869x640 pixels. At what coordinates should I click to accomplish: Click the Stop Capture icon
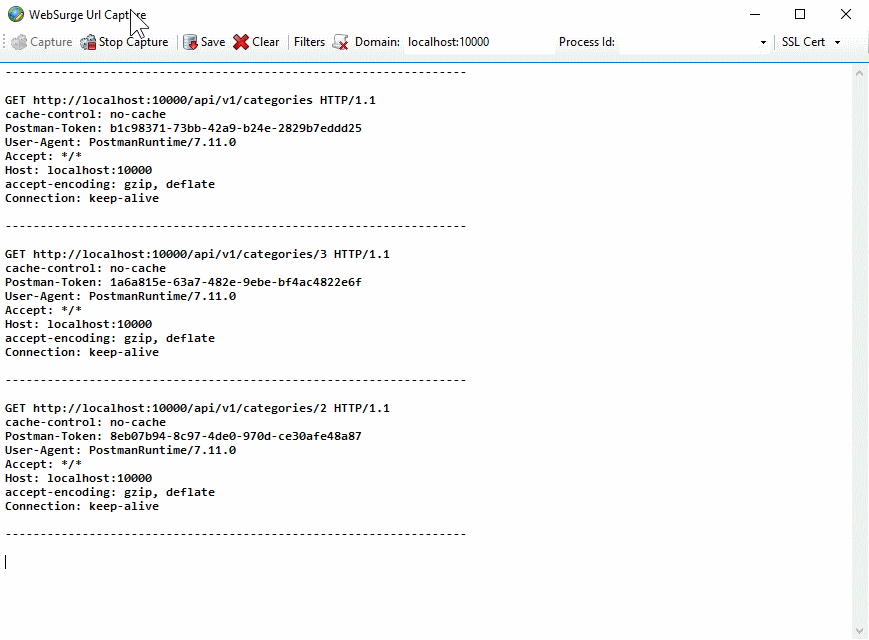pos(88,42)
